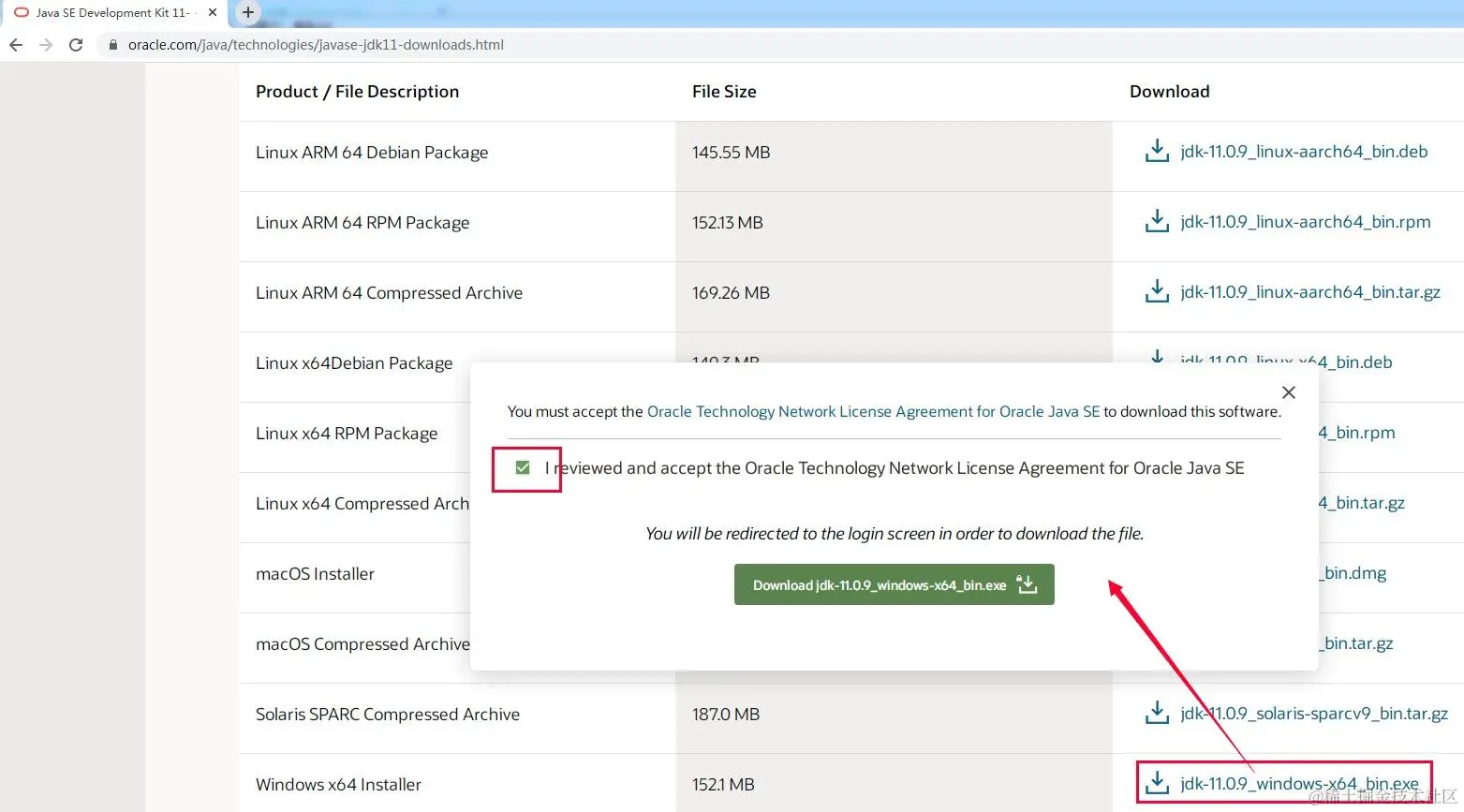Select 'Linux ARM 64 Compressed Archive' text
The height and width of the screenshot is (812, 1464).
(x=389, y=293)
